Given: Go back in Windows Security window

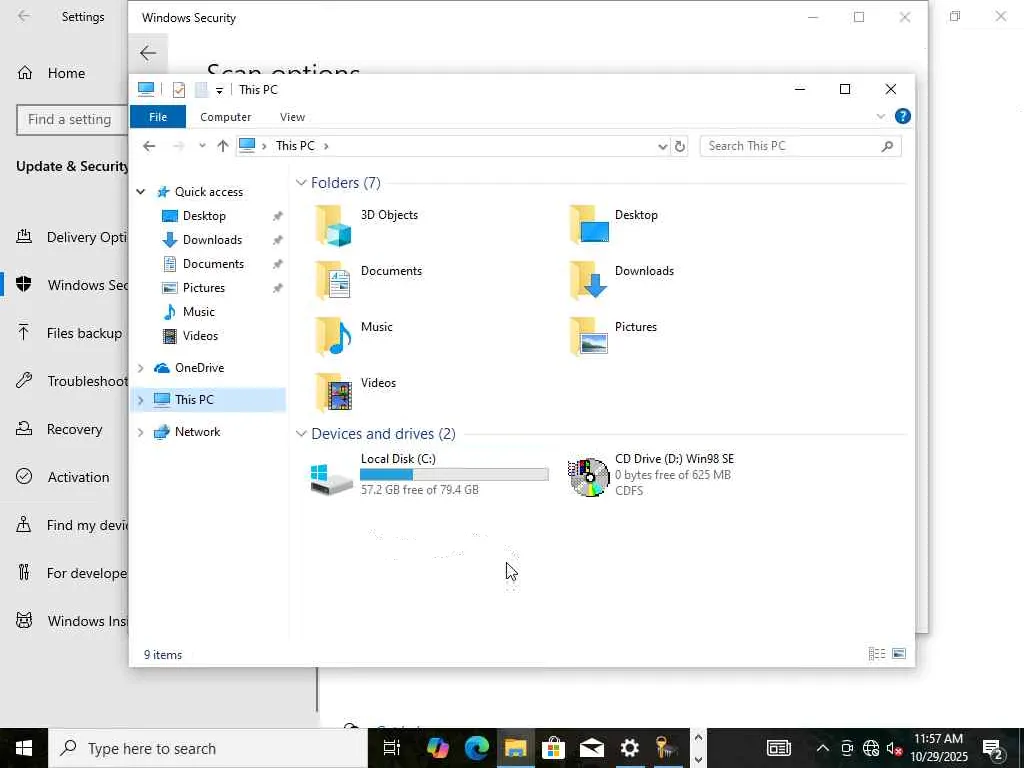Looking at the screenshot, I should click(x=148, y=53).
